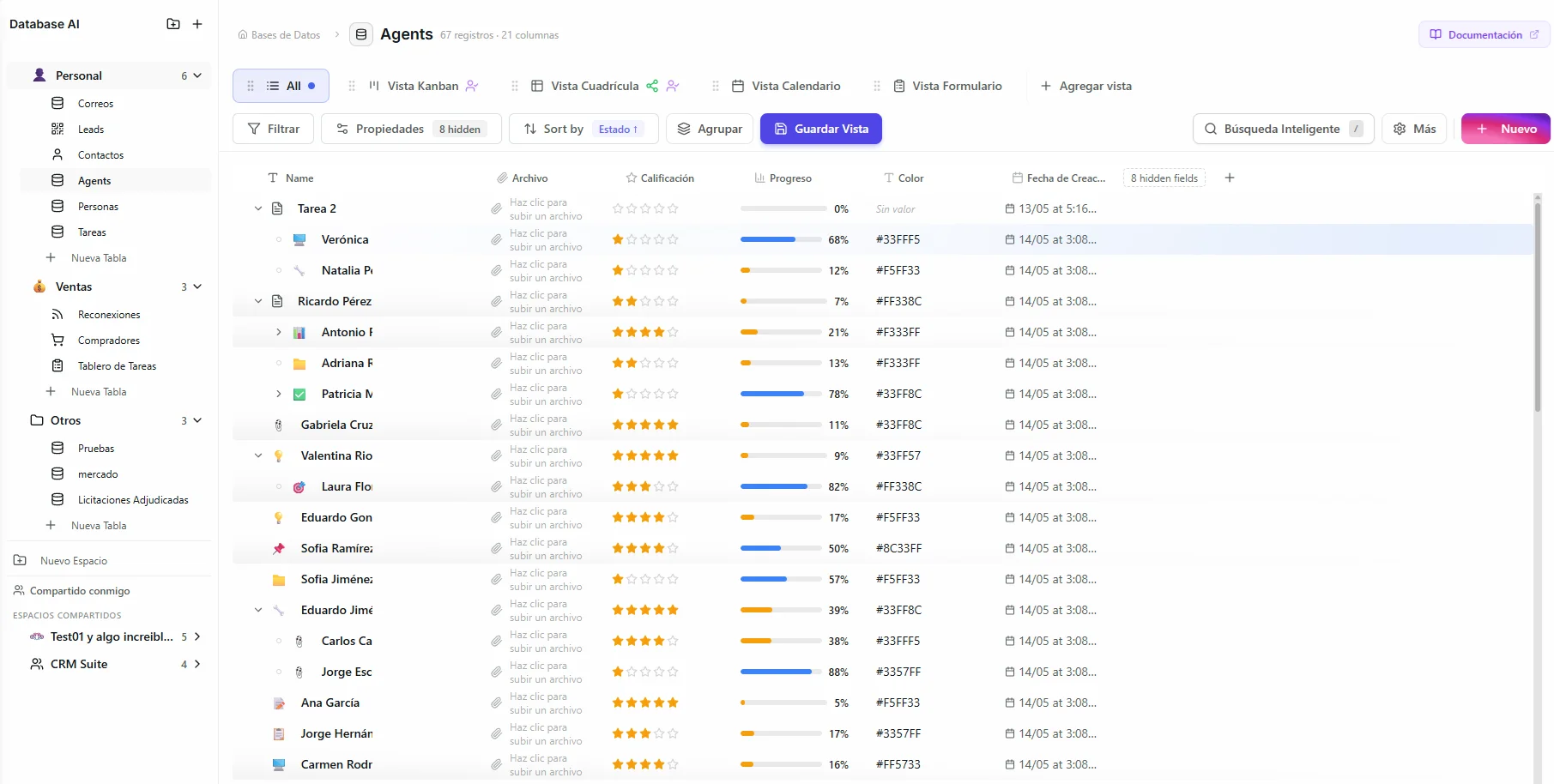The width and height of the screenshot is (1554, 784).
Task: Collapse the Otros space chevron
Action: coord(197,420)
